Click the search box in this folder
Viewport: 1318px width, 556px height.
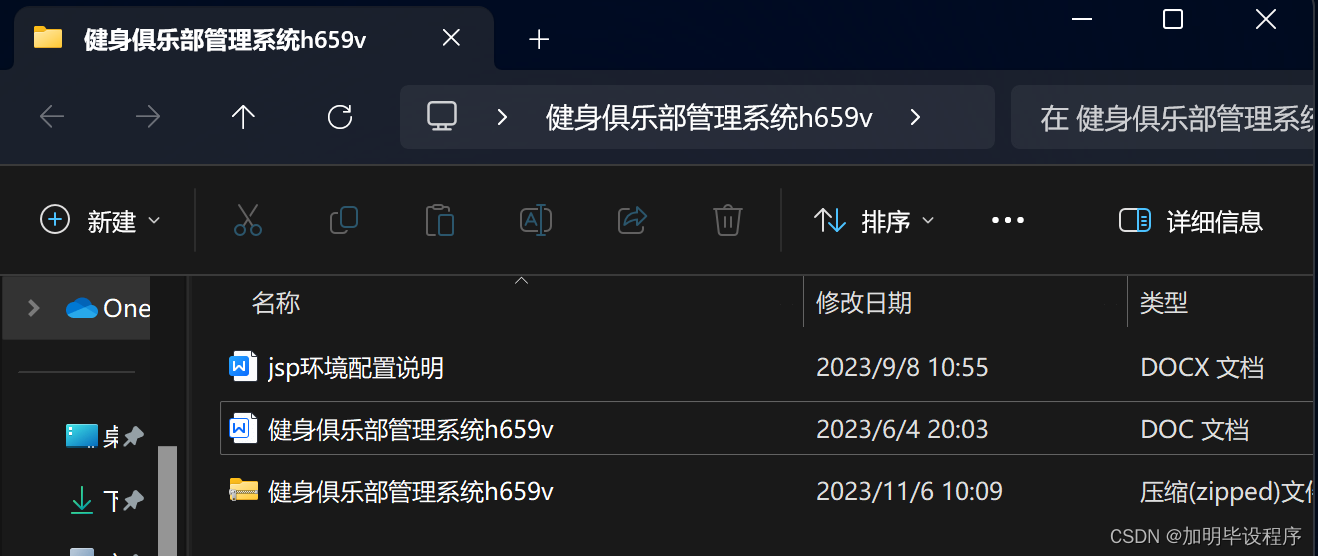point(1164,118)
